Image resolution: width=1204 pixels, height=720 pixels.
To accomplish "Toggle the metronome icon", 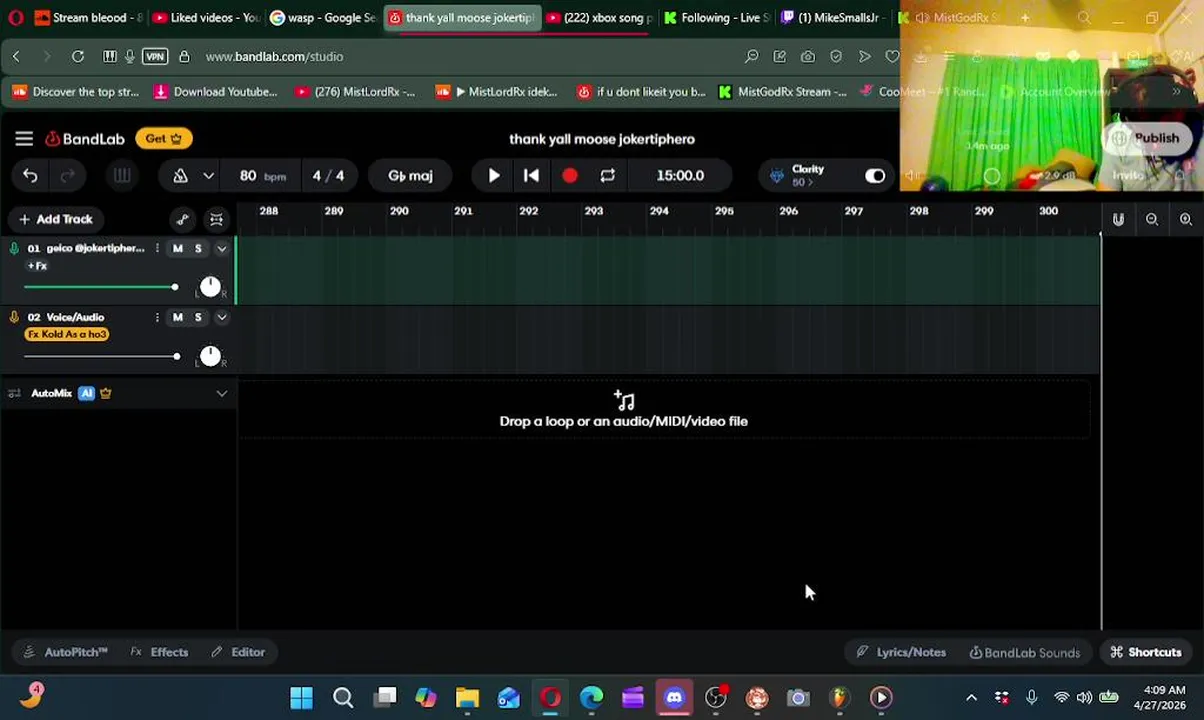I will (x=180, y=176).
